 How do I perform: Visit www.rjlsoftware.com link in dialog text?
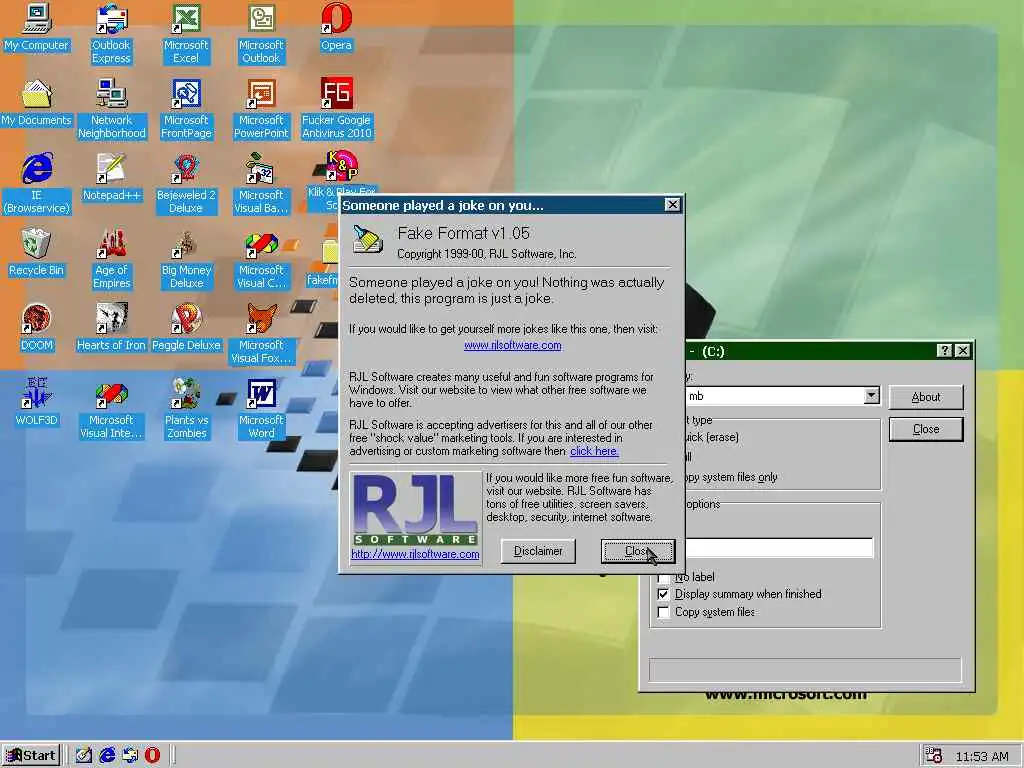[x=513, y=345]
